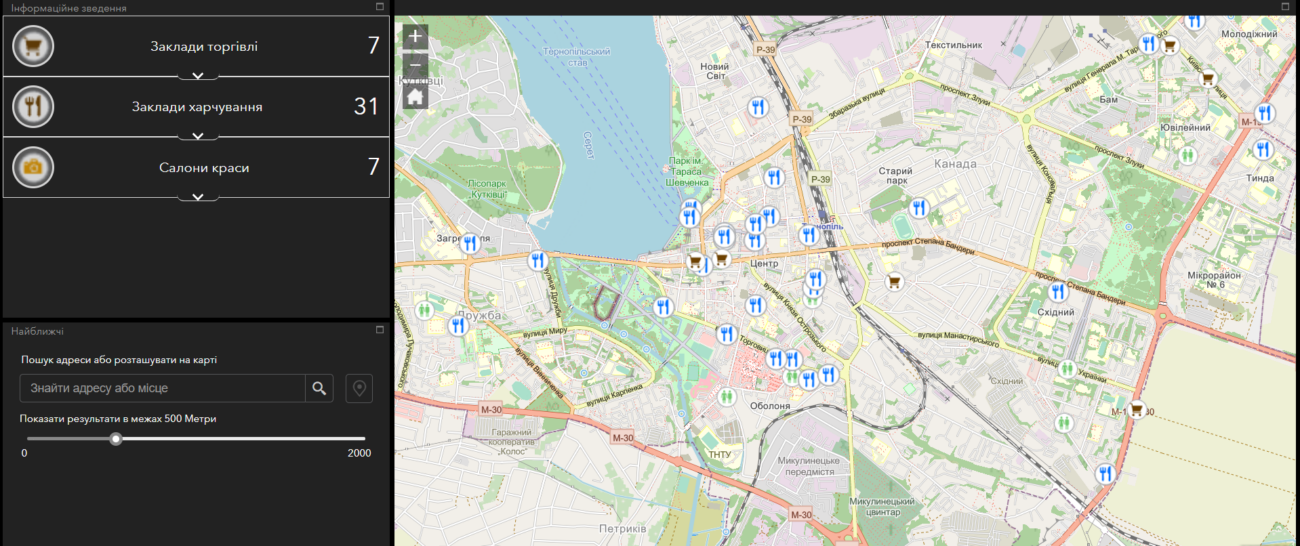Click the green marker near Оболоня

tap(727, 397)
